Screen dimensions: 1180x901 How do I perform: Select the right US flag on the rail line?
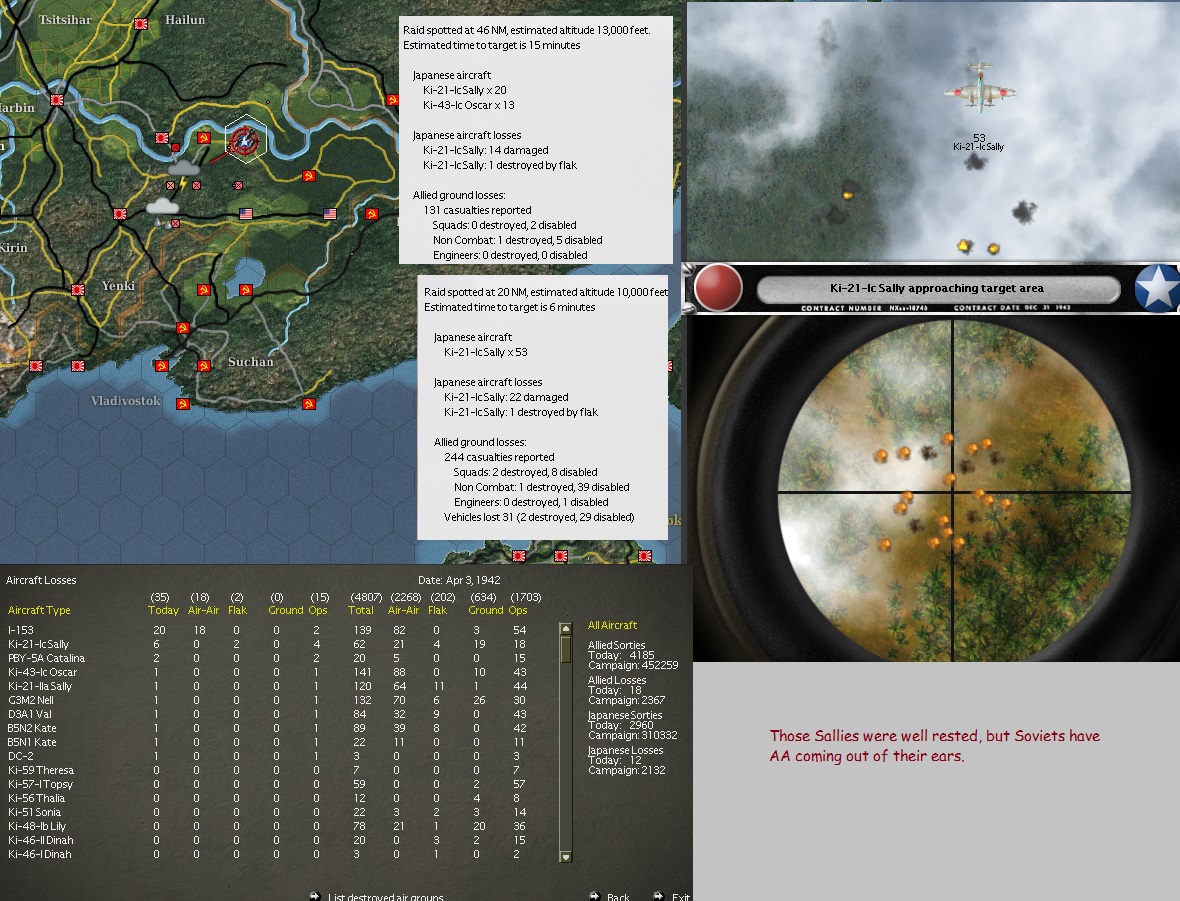(330, 214)
